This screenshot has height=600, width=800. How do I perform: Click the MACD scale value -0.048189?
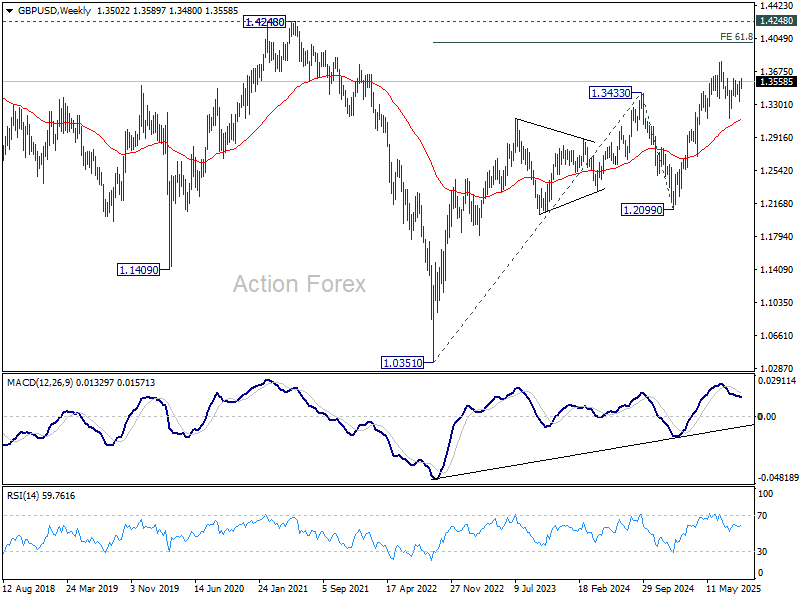coord(778,478)
